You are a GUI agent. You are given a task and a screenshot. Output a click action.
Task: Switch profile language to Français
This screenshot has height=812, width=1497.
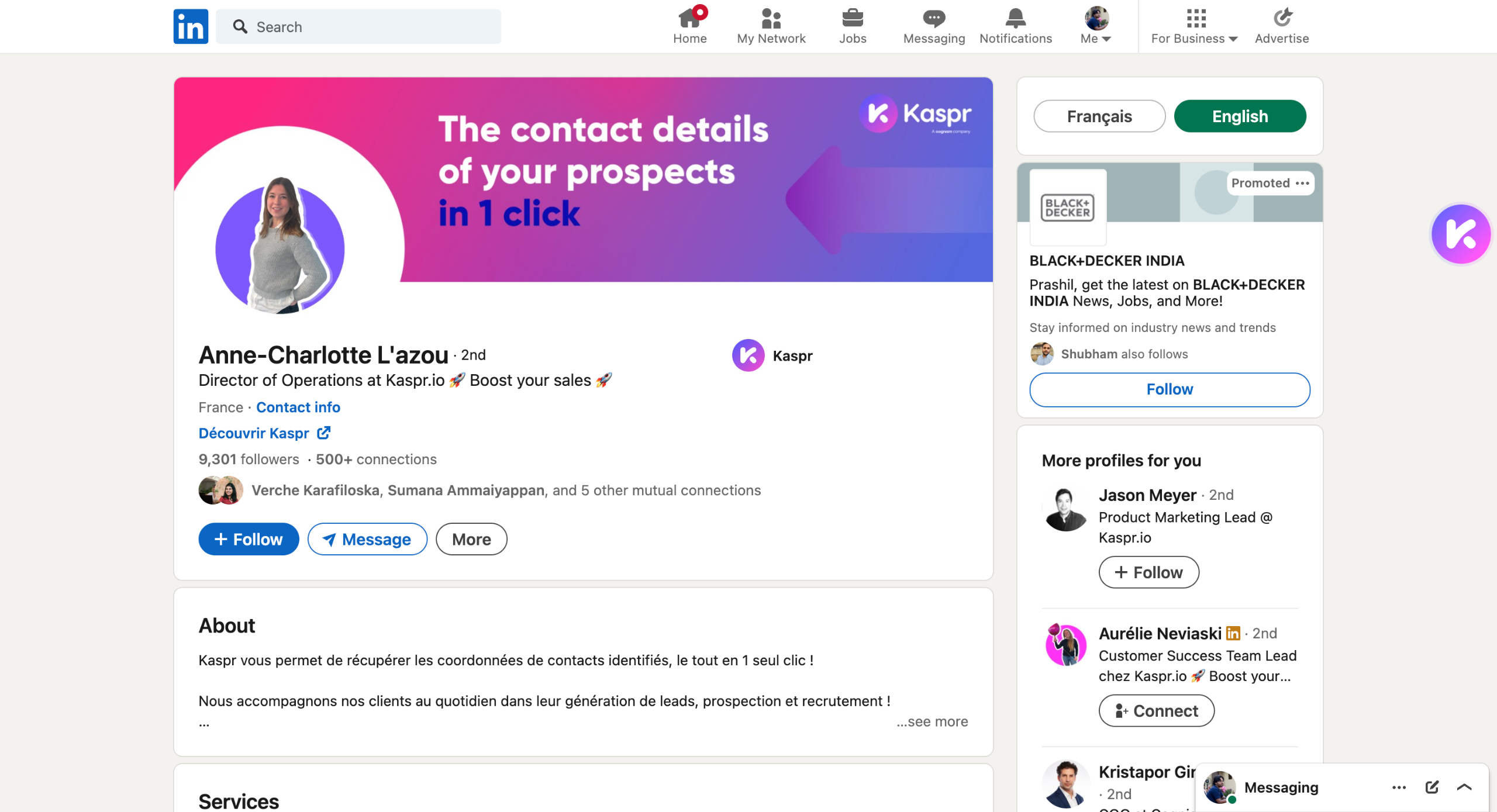click(1099, 116)
